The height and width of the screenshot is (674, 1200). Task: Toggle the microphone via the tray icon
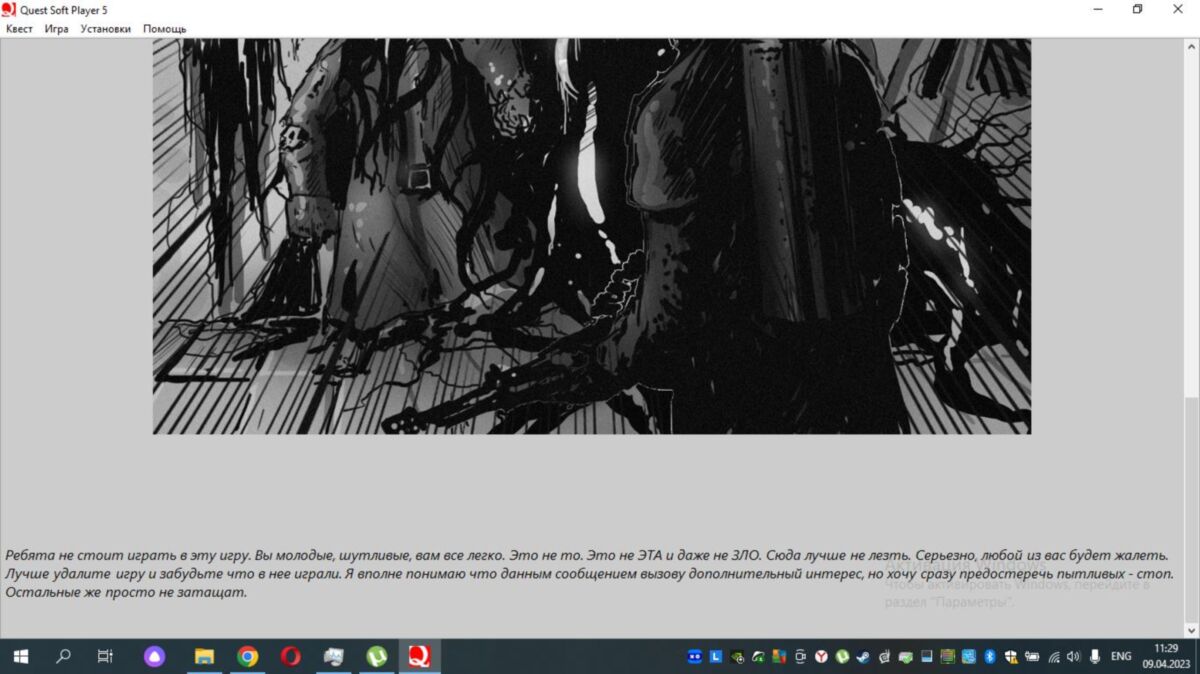(1093, 657)
